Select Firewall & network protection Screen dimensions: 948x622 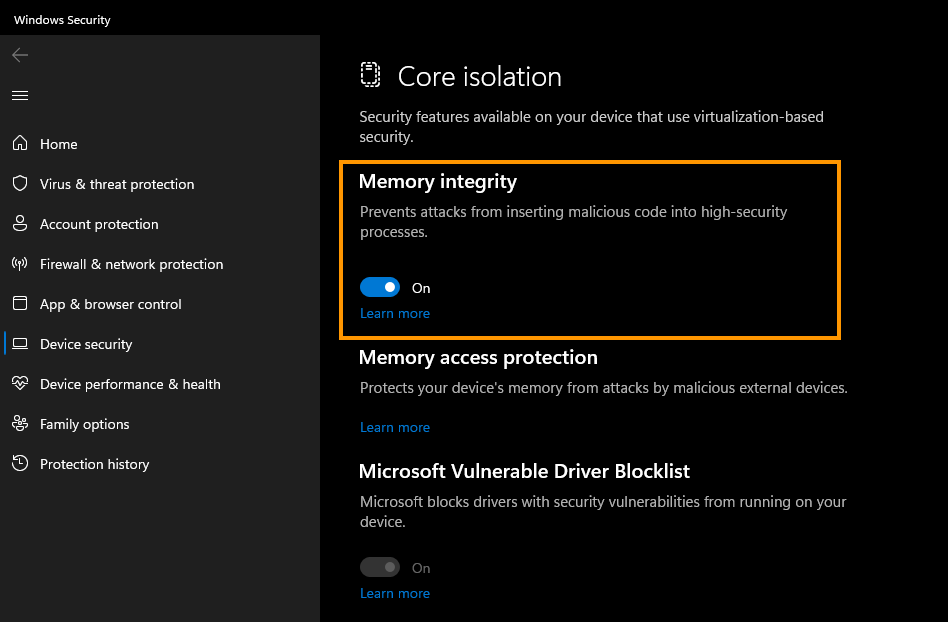(131, 264)
